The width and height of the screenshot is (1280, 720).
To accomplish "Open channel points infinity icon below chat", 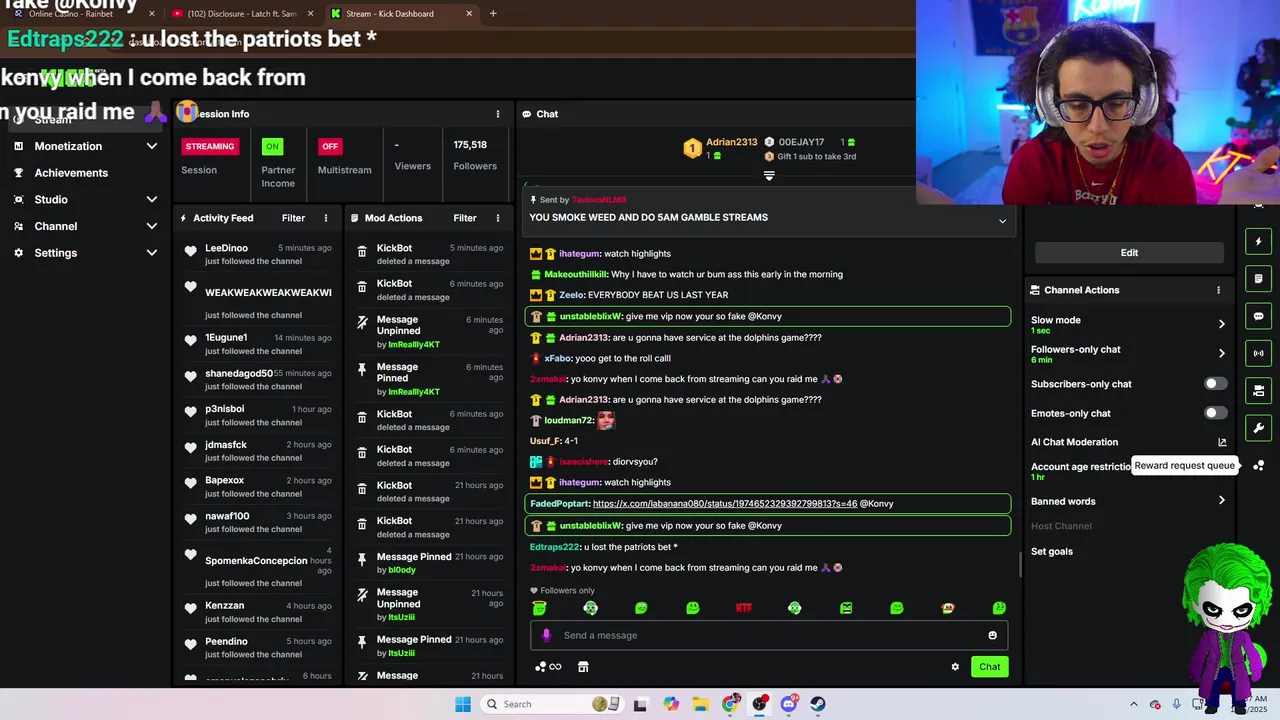I will pyautogui.click(x=548, y=667).
